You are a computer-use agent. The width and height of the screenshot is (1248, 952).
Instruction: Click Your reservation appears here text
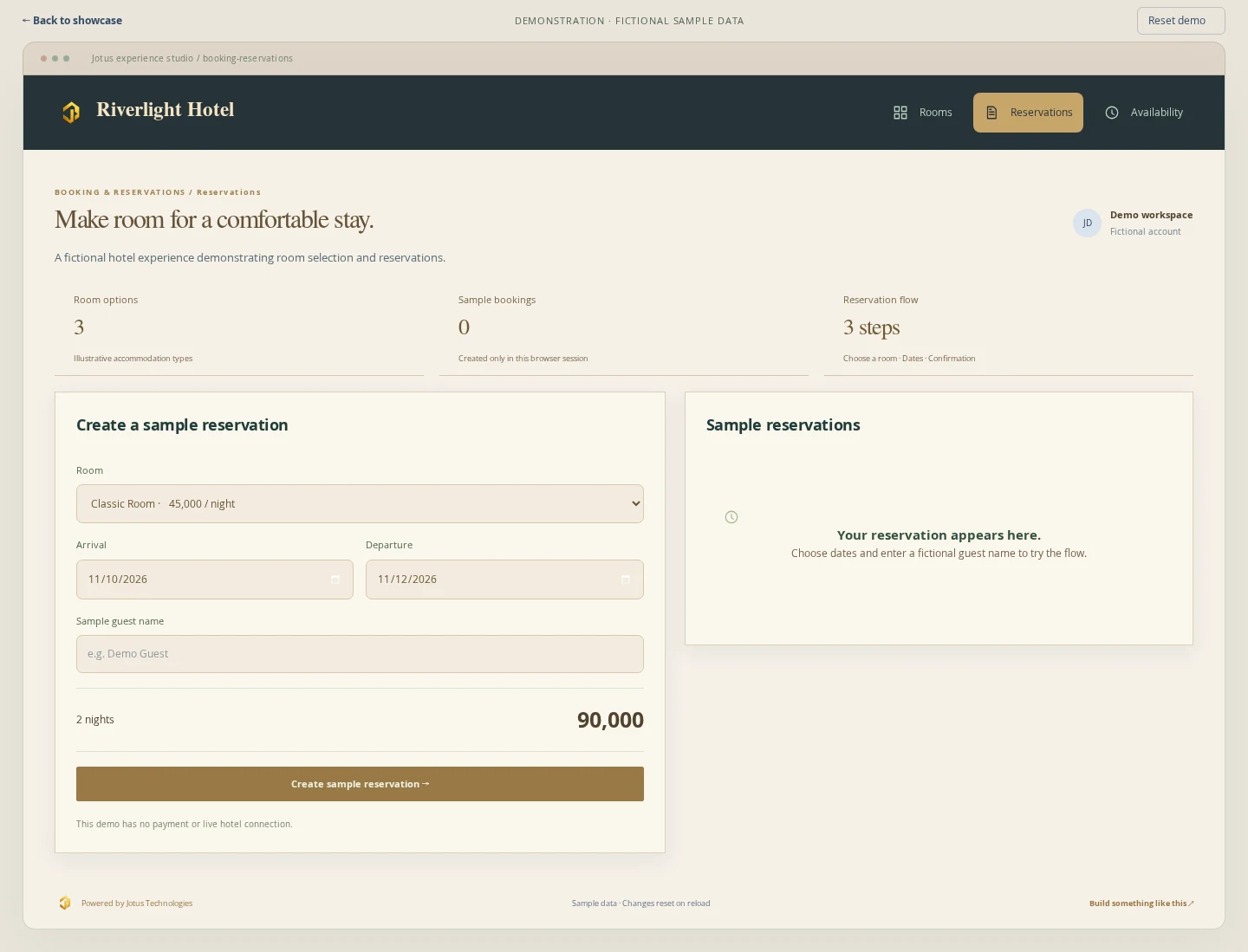point(939,535)
